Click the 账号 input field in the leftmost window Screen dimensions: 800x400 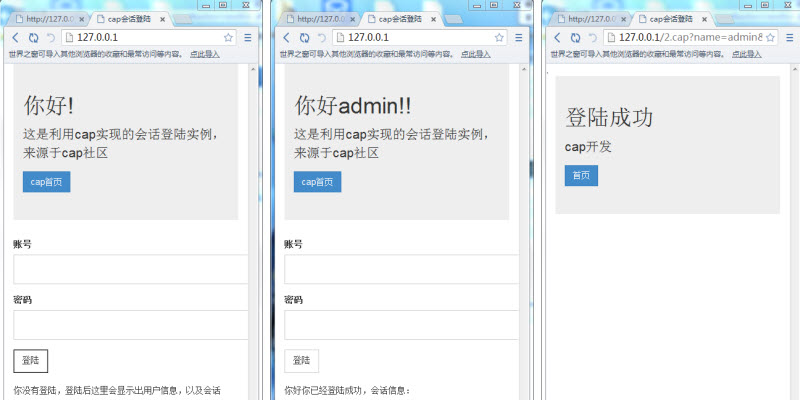pyautogui.click(x=130, y=269)
